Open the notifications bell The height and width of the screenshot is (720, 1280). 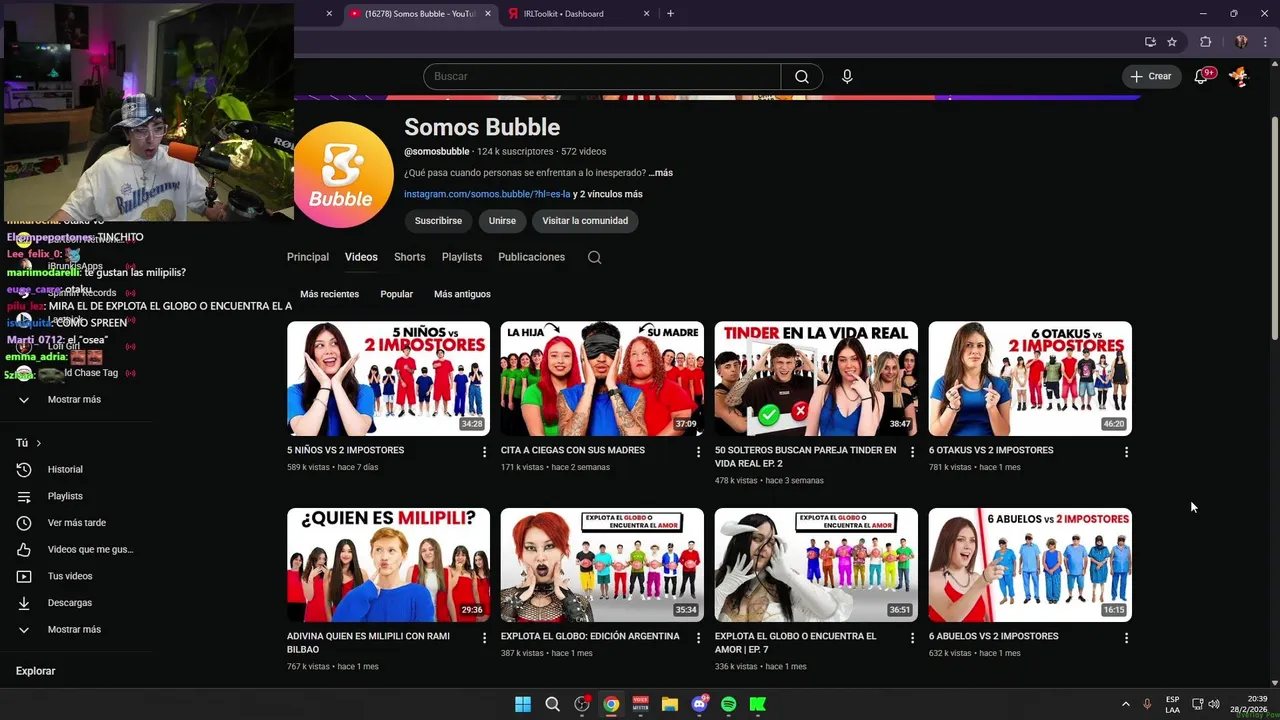[1202, 76]
